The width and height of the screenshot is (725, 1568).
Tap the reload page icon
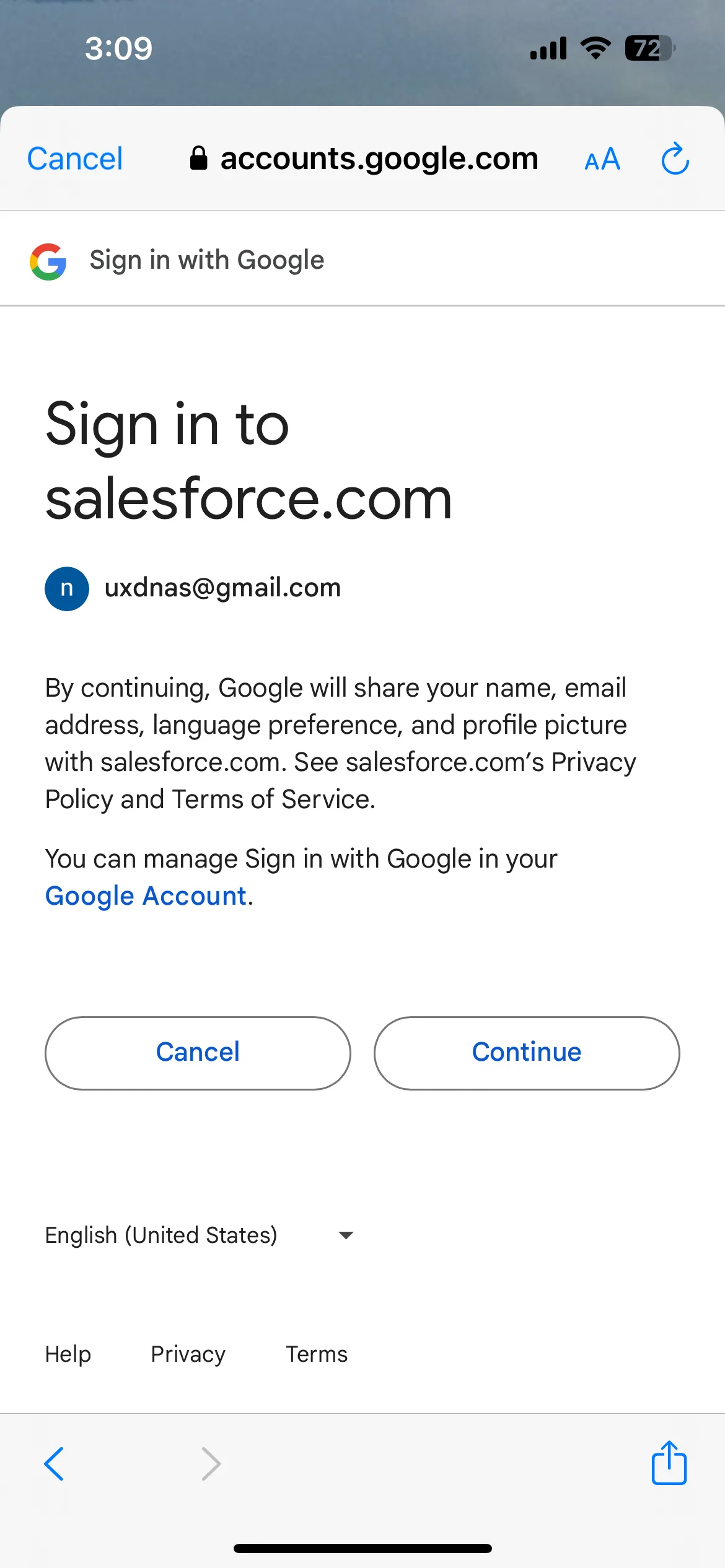click(x=675, y=159)
